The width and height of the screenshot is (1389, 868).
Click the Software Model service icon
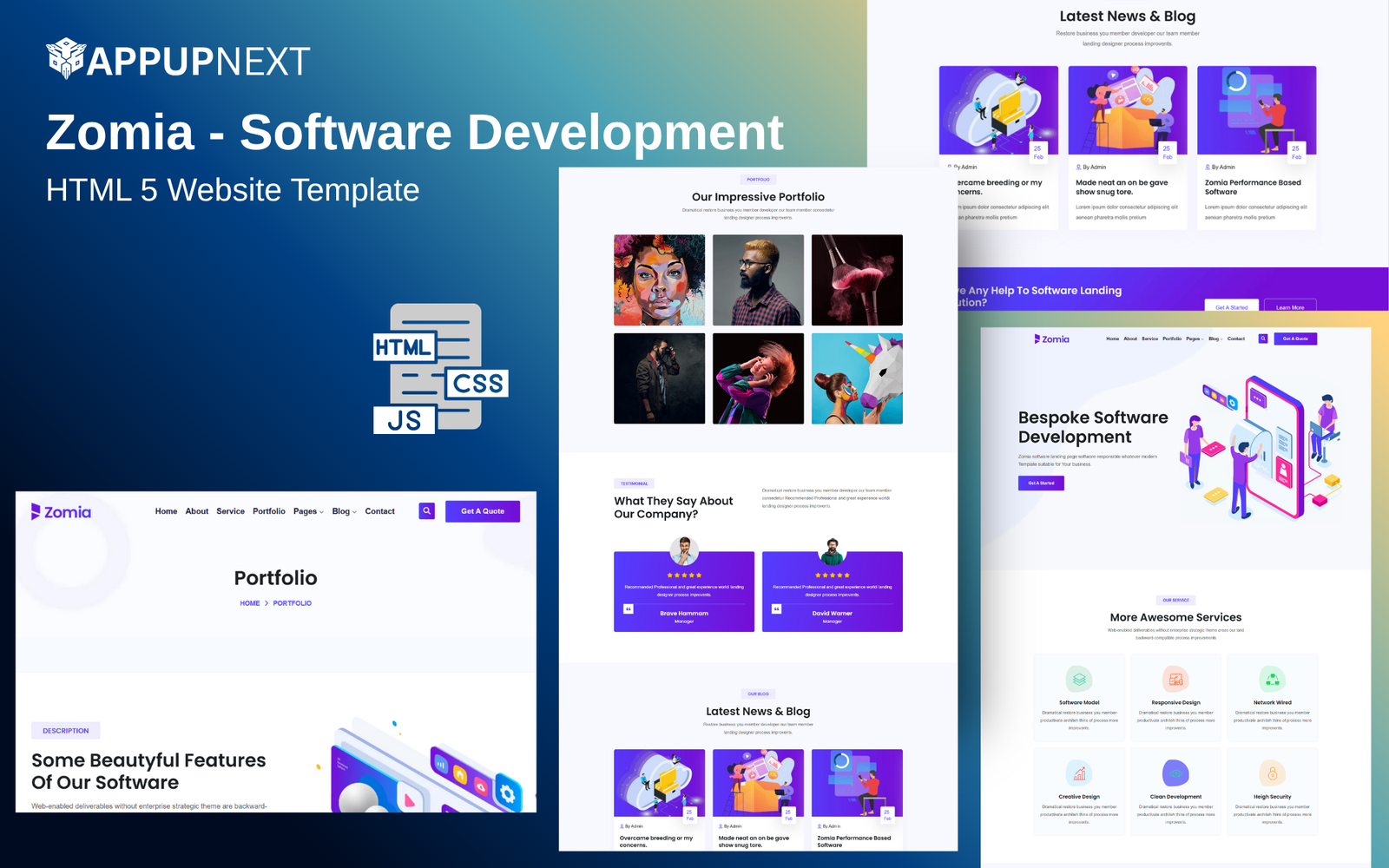pyautogui.click(x=1079, y=680)
